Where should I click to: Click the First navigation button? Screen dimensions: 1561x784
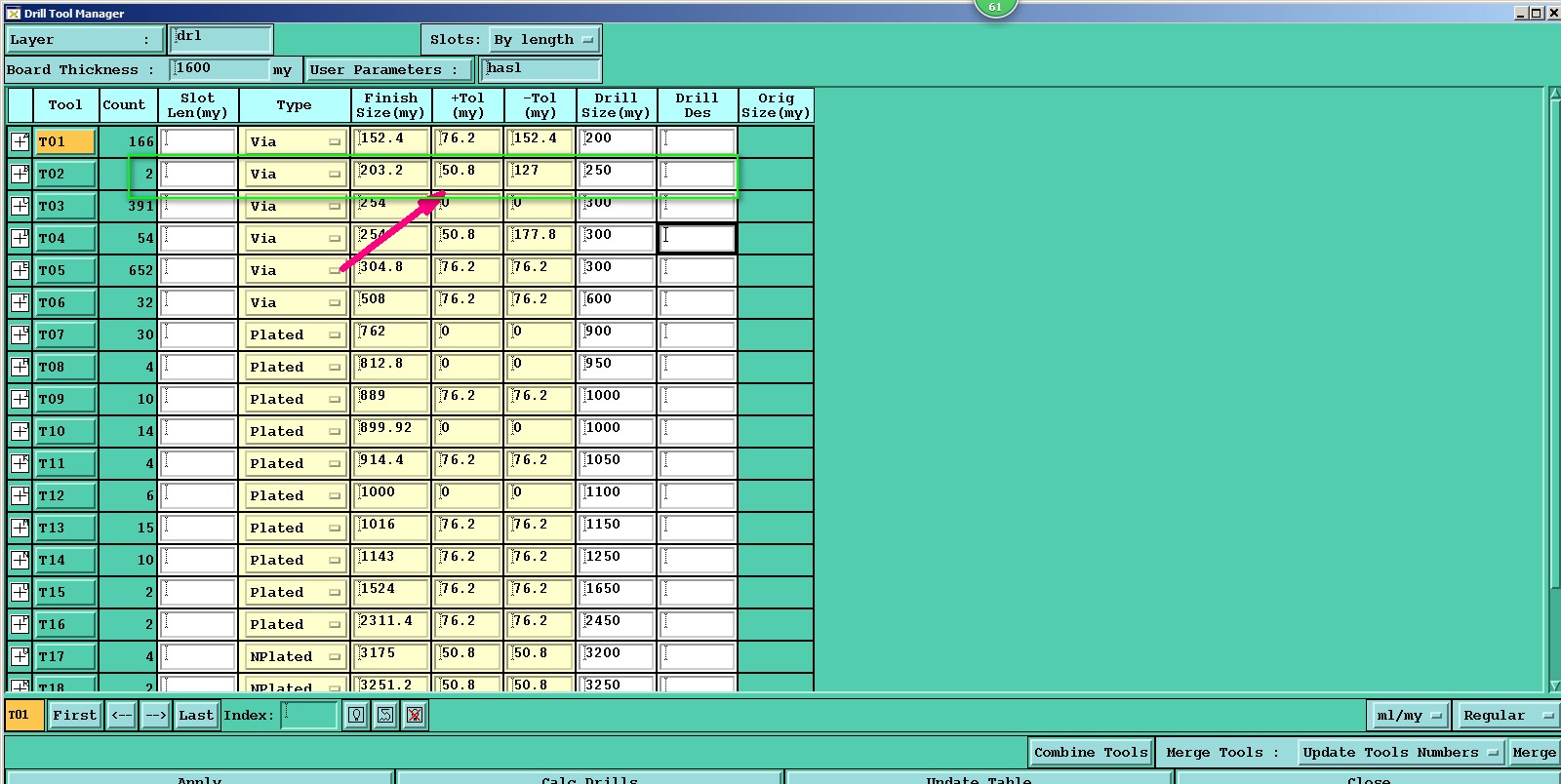(x=75, y=715)
